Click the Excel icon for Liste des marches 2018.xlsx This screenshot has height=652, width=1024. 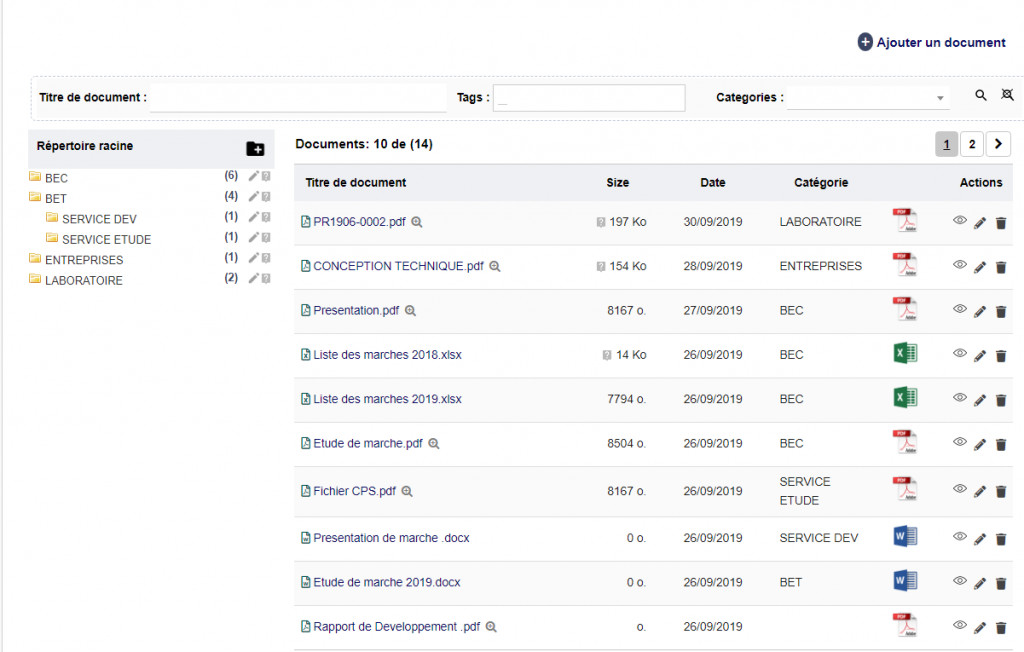[x=904, y=353]
